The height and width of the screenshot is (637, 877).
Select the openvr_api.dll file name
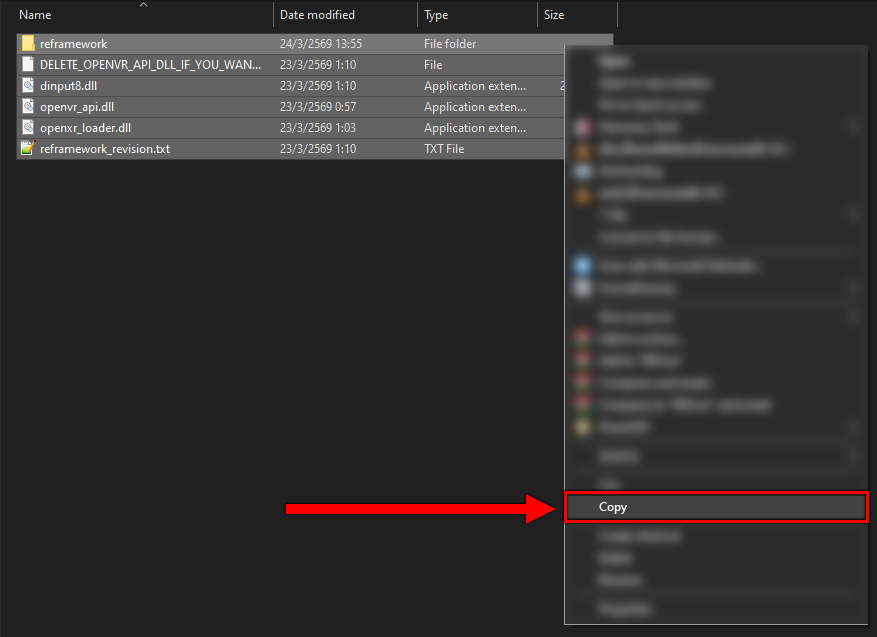78,107
